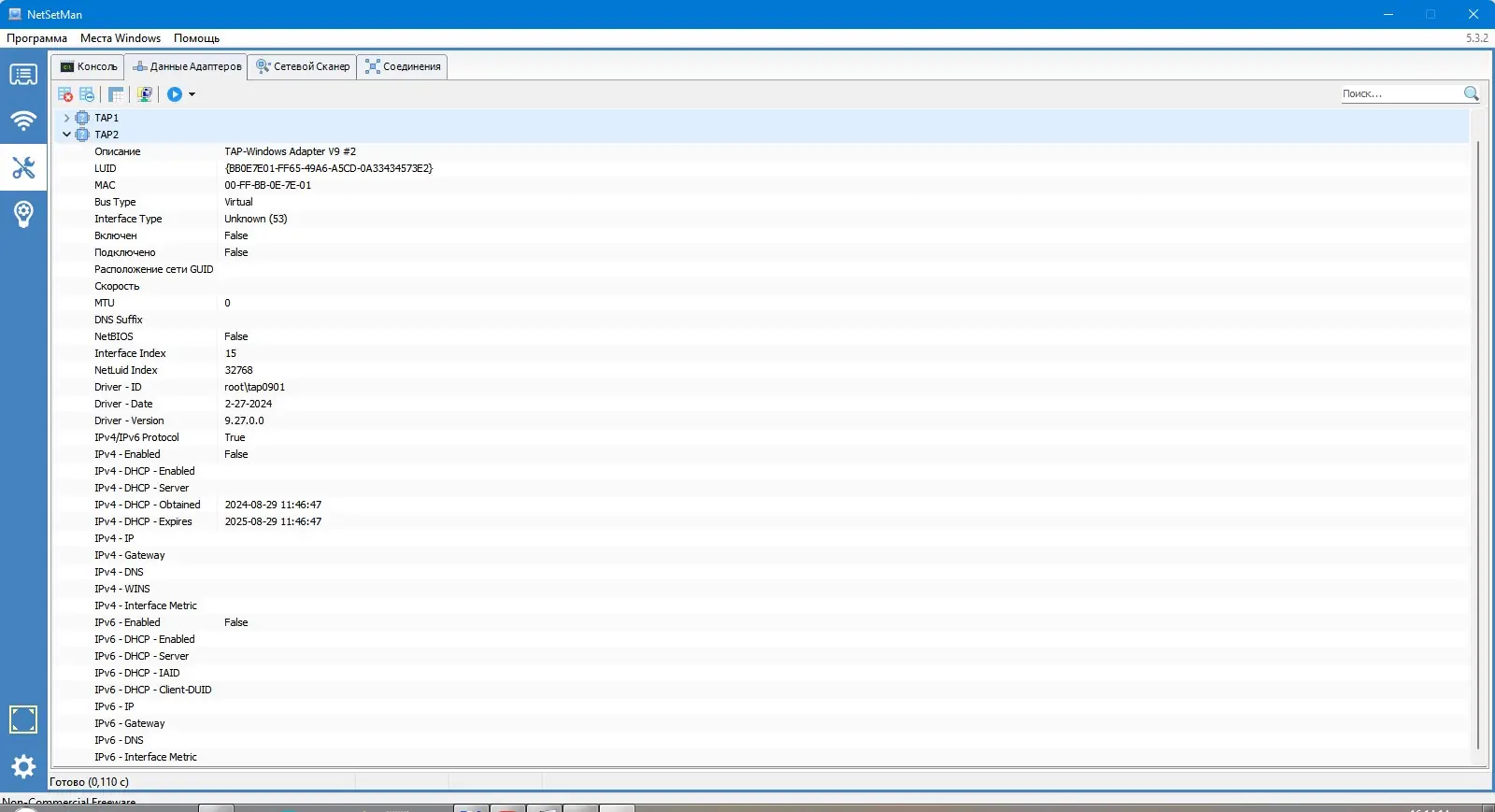The height and width of the screenshot is (812, 1495).
Task: Select IPv4 - Interface Metric row
Action: (762, 605)
